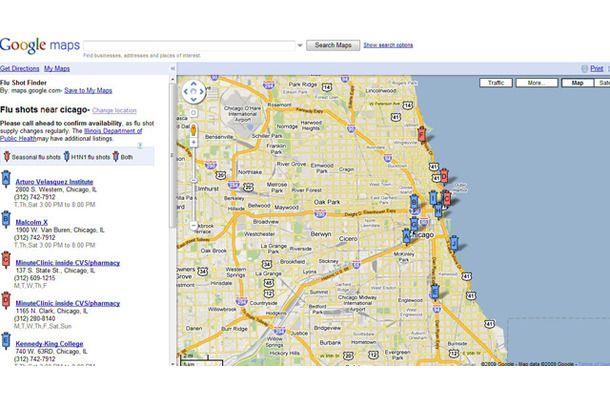Click blue marker H on the map

coord(438,211)
